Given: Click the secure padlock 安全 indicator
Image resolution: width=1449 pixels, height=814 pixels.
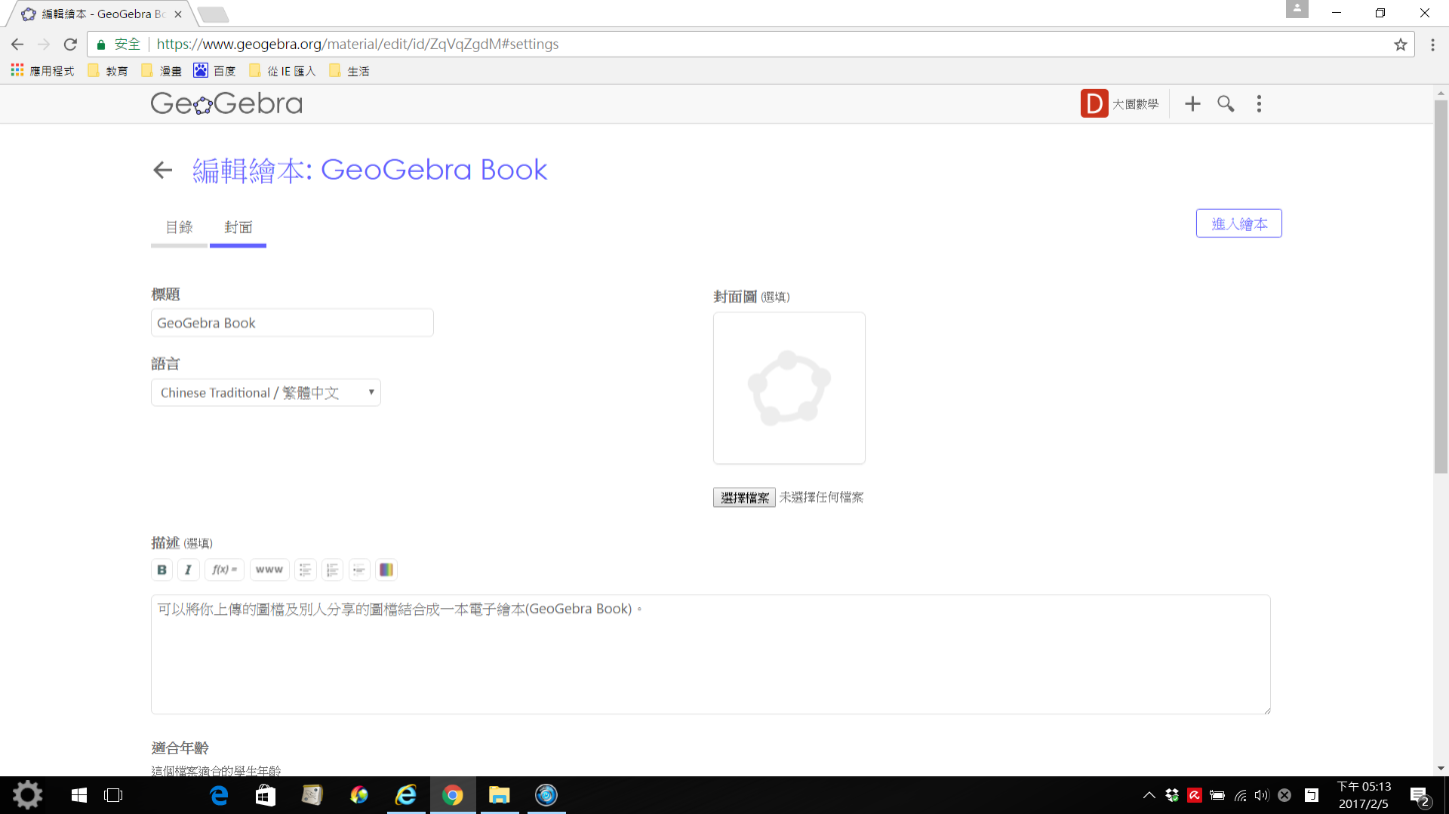Looking at the screenshot, I should pos(118,44).
